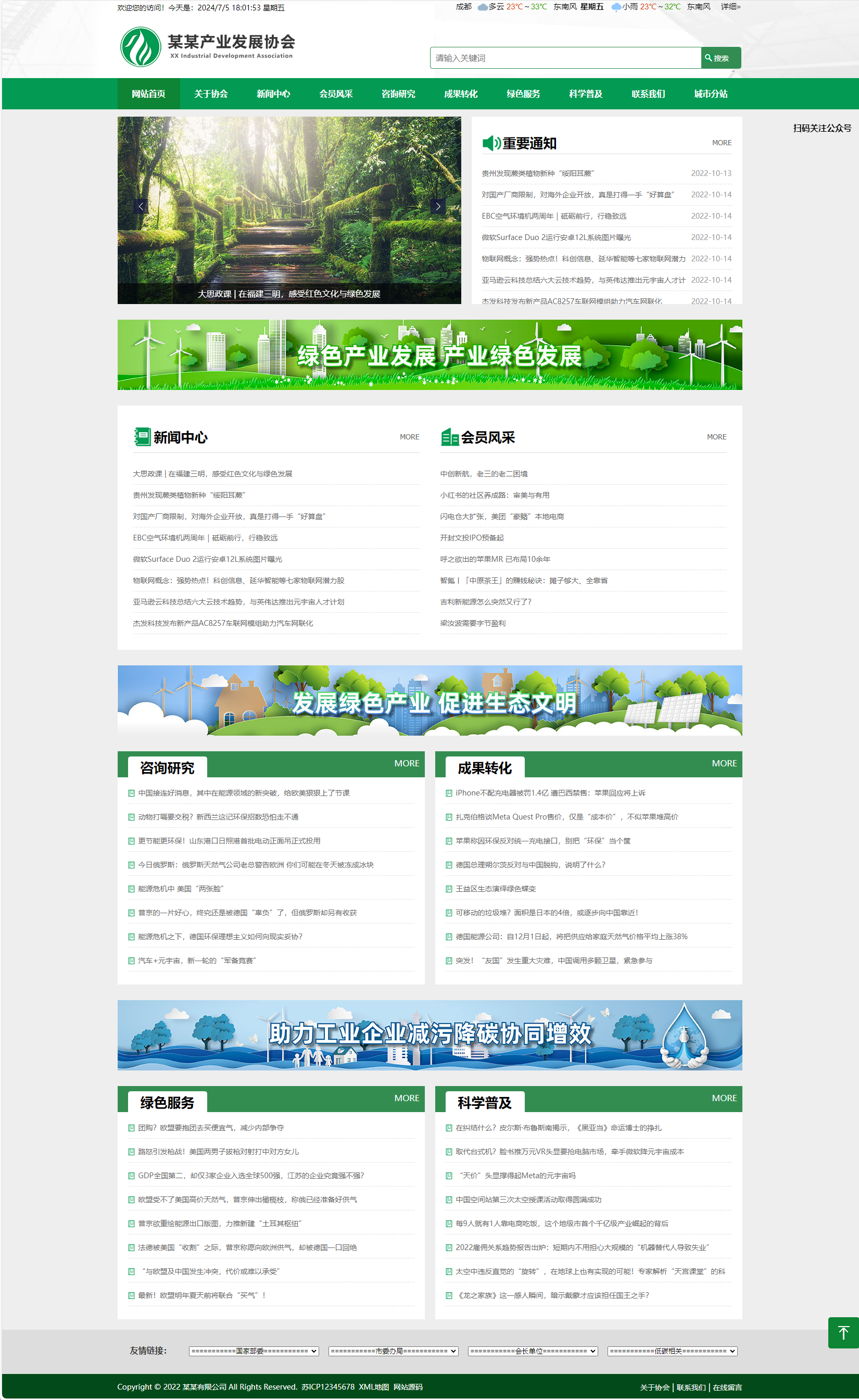Click bullet icon before iPhone不配充电器 article
The image size is (859, 1400).
click(x=449, y=793)
